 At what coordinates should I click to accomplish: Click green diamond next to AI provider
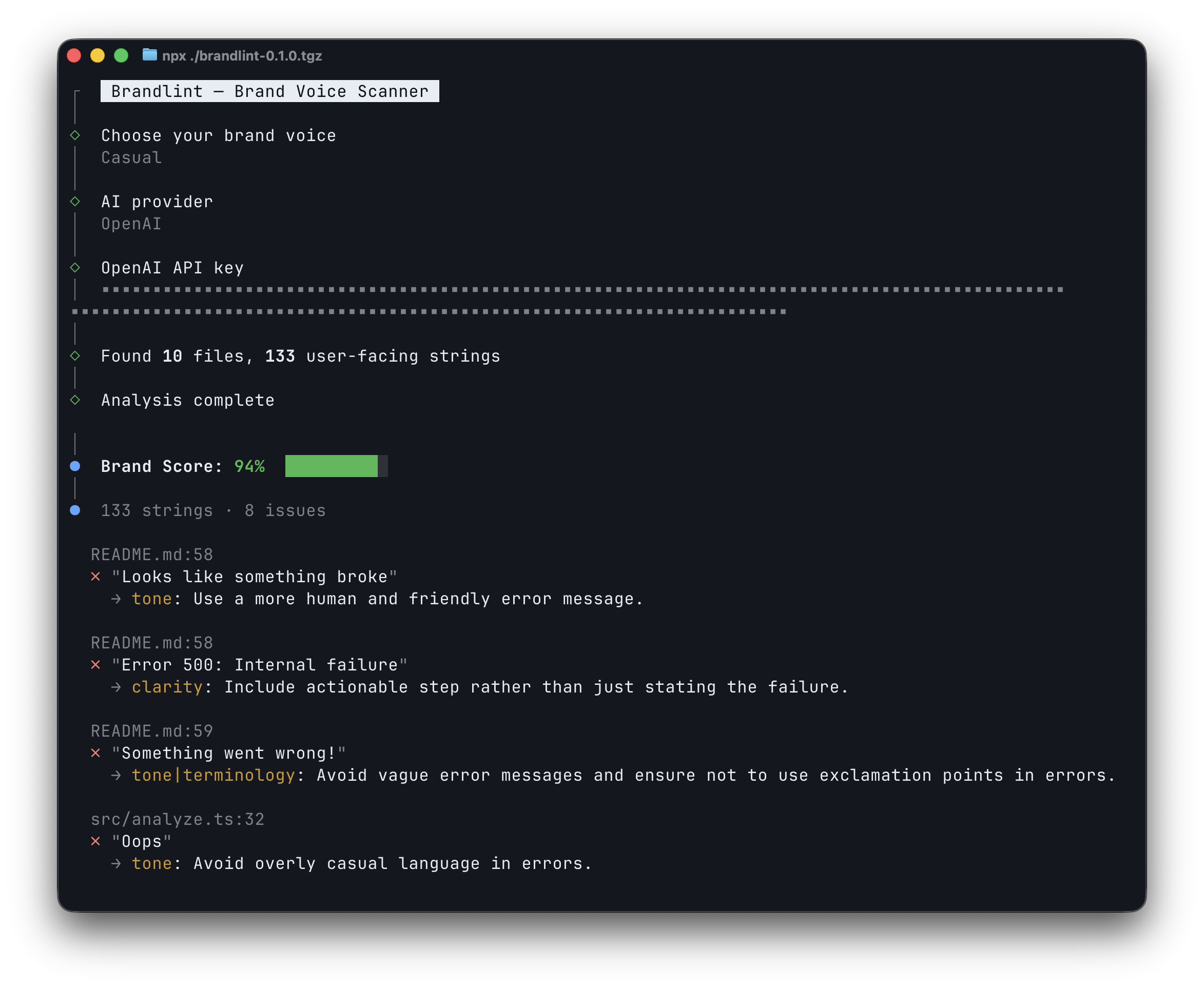75,202
